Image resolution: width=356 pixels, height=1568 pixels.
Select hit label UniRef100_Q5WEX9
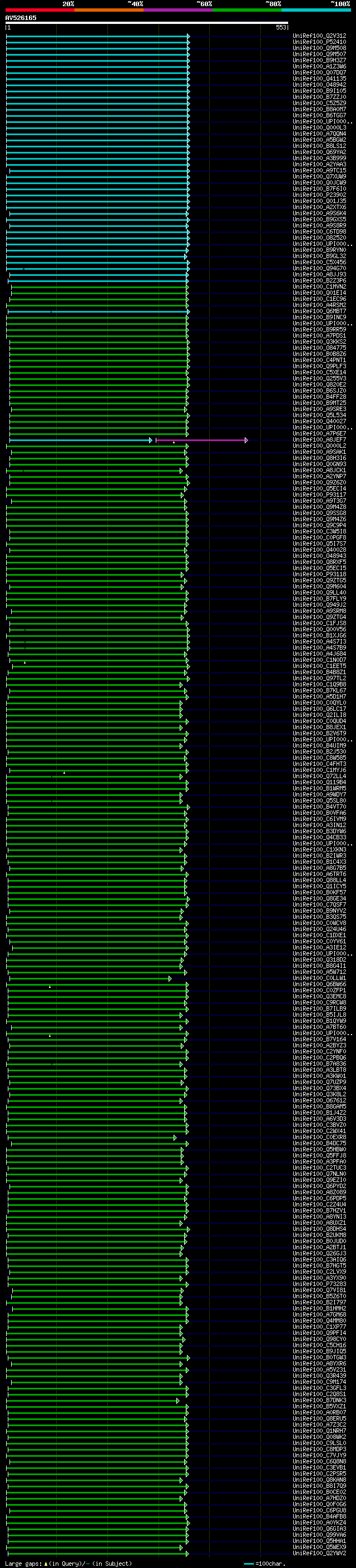[x=319, y=1547]
